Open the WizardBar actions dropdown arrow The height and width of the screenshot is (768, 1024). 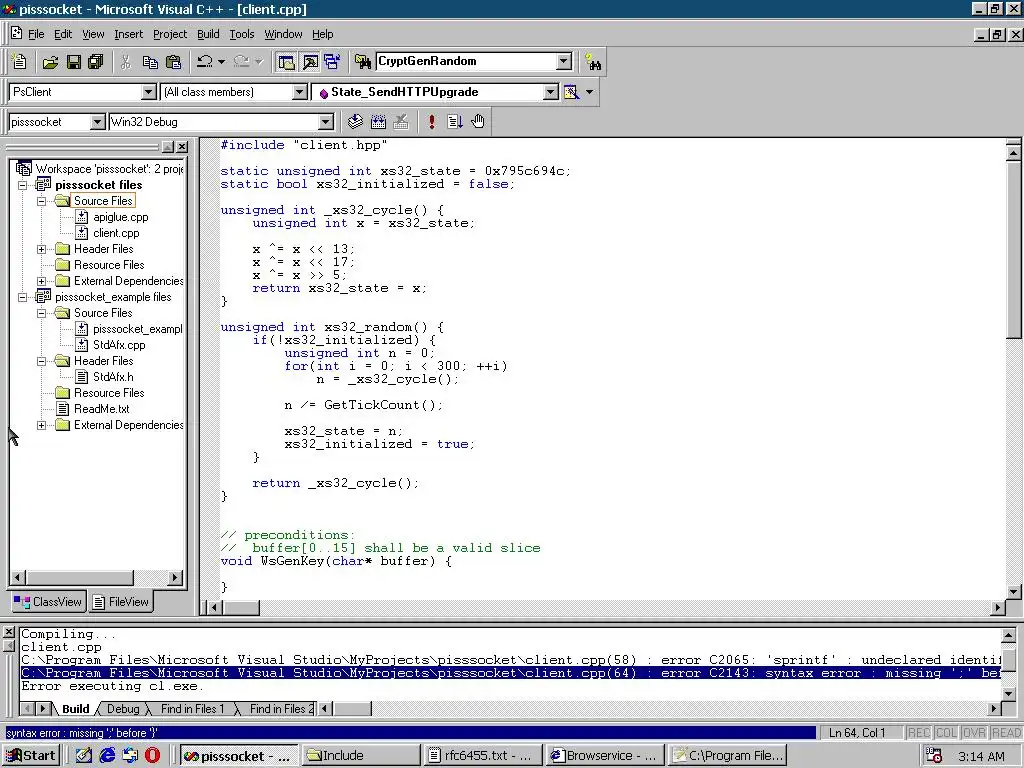[x=589, y=92]
